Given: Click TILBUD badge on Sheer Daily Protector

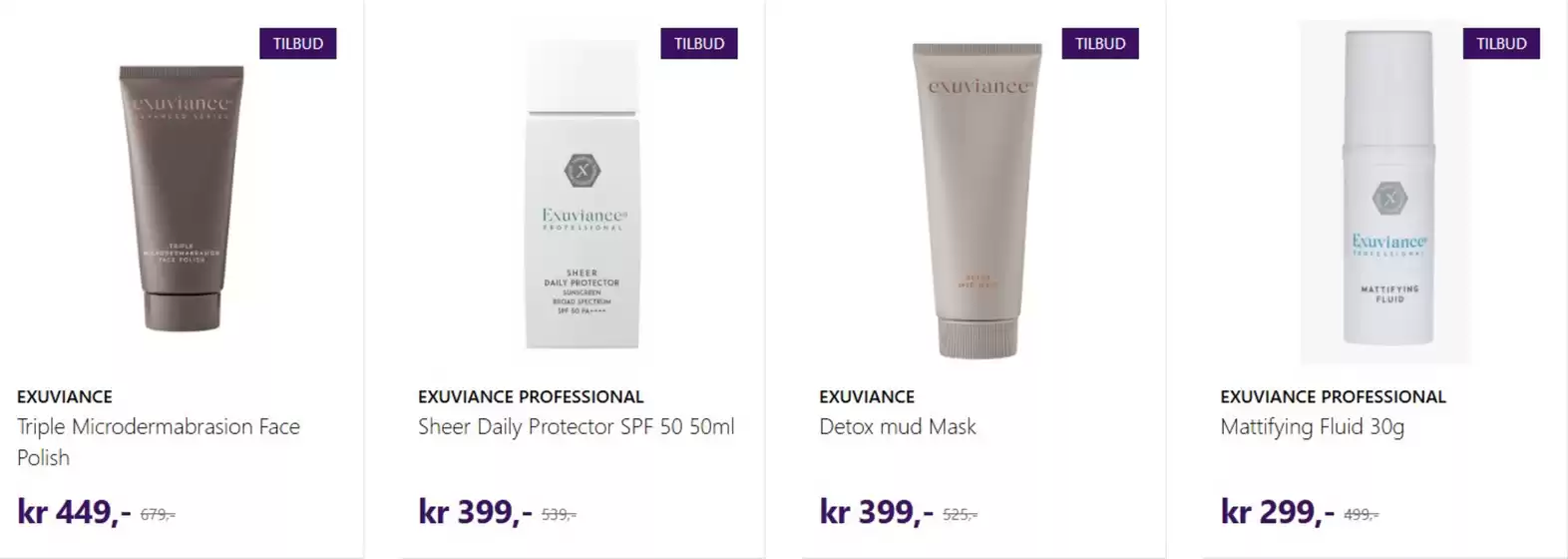Looking at the screenshot, I should tap(699, 43).
